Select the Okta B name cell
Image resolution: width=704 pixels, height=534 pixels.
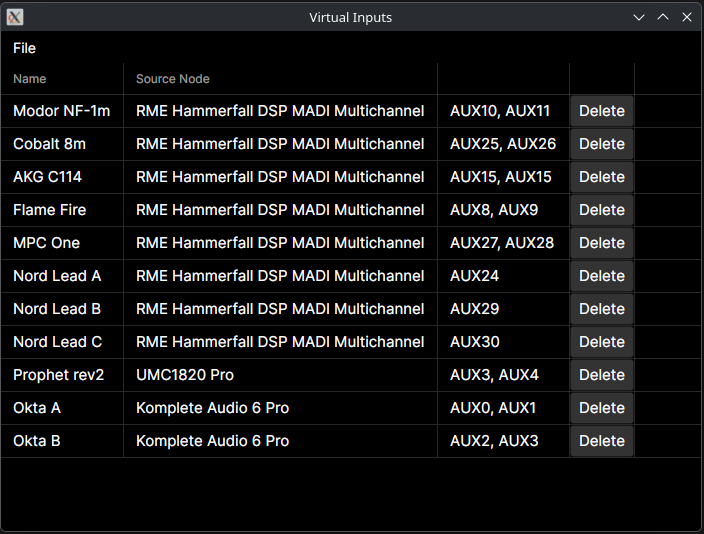tap(62, 441)
